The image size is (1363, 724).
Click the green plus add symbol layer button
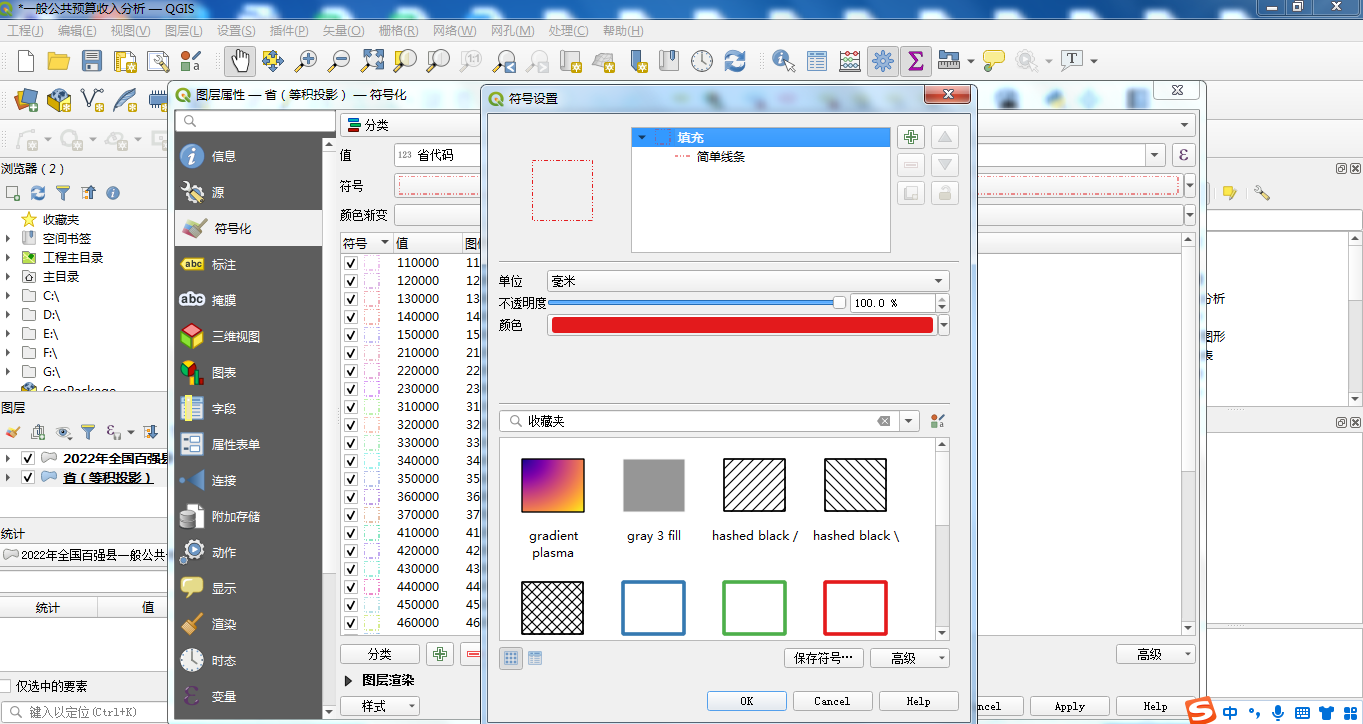coord(910,137)
